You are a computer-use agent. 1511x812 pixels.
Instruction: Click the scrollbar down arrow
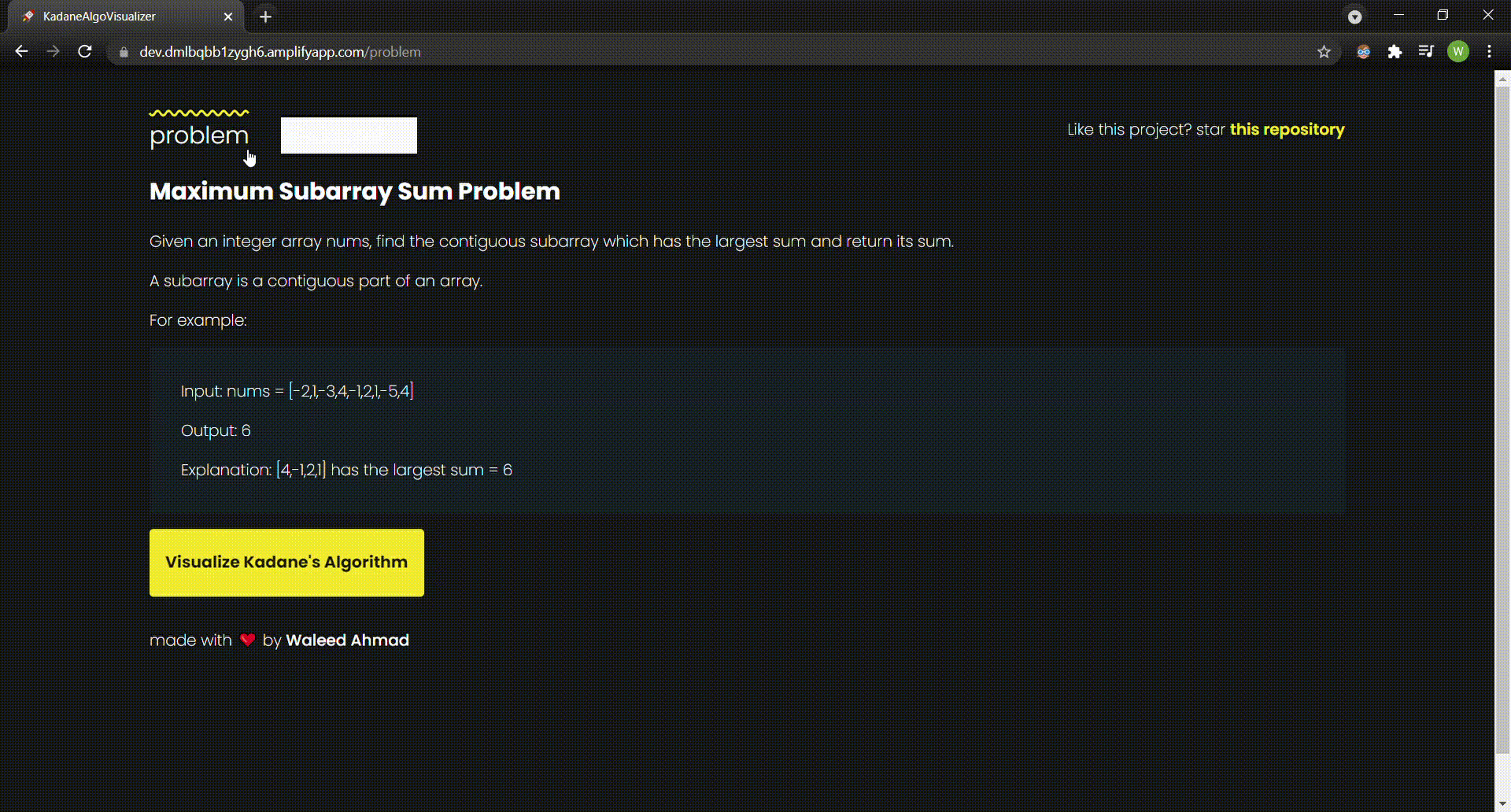coord(1502,804)
